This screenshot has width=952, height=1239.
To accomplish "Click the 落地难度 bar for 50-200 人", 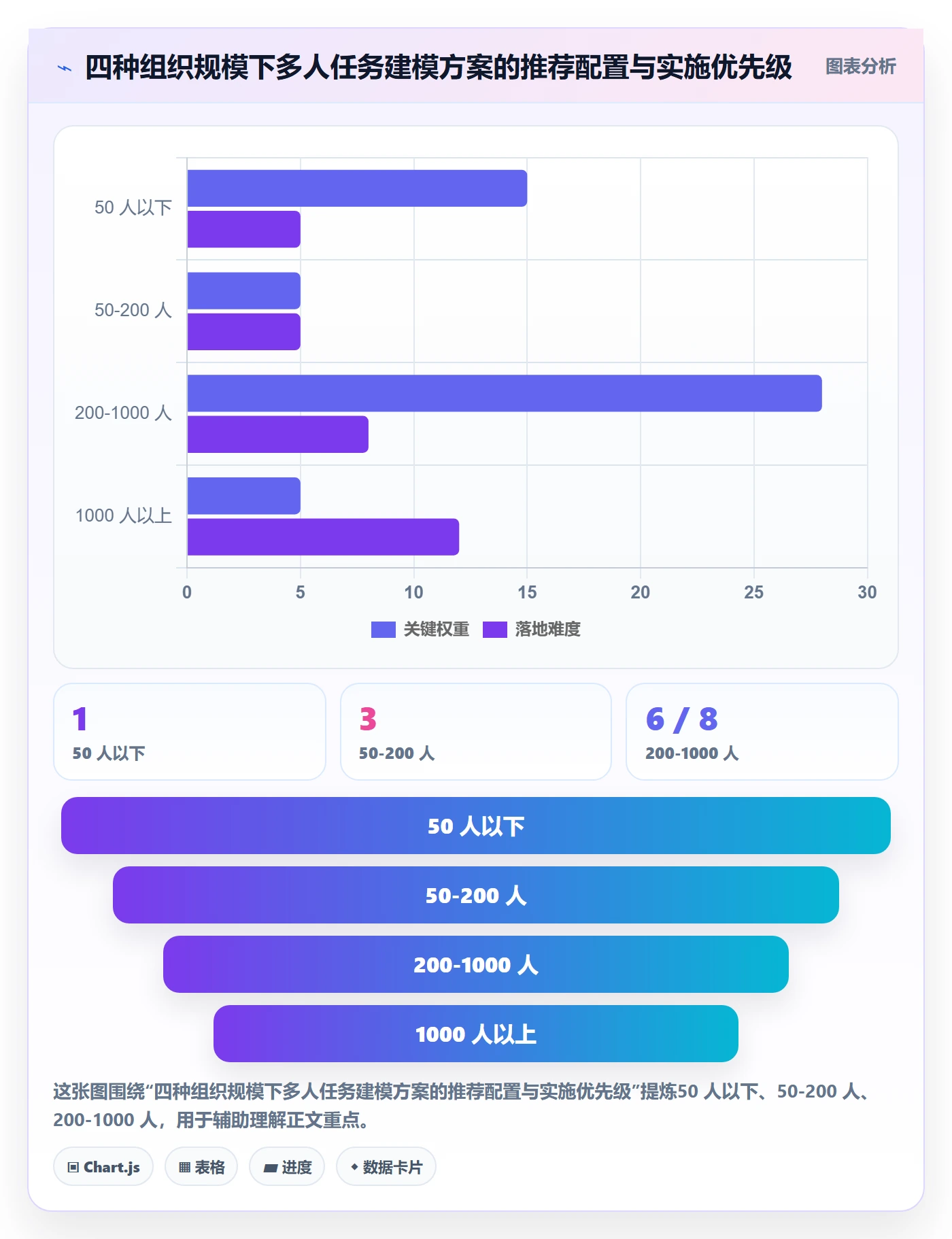I will tap(243, 332).
